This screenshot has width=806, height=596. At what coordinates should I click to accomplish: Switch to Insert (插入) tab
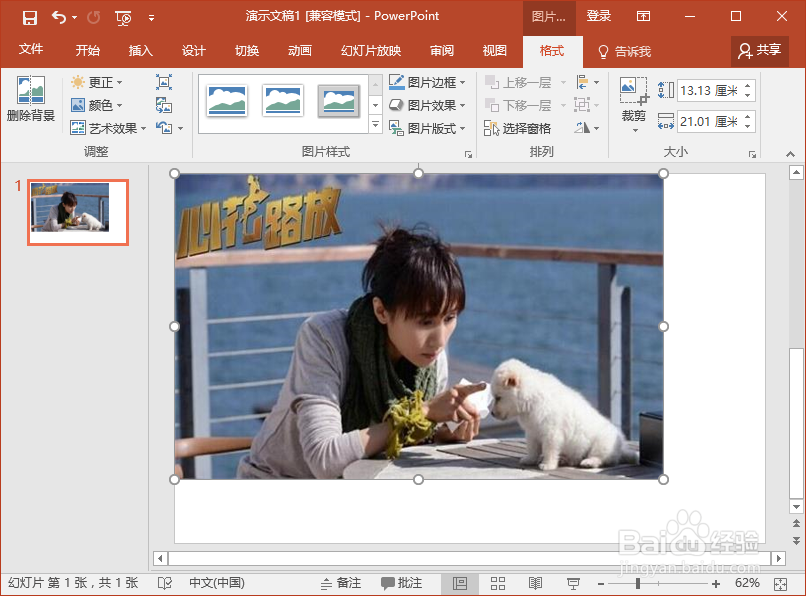140,50
